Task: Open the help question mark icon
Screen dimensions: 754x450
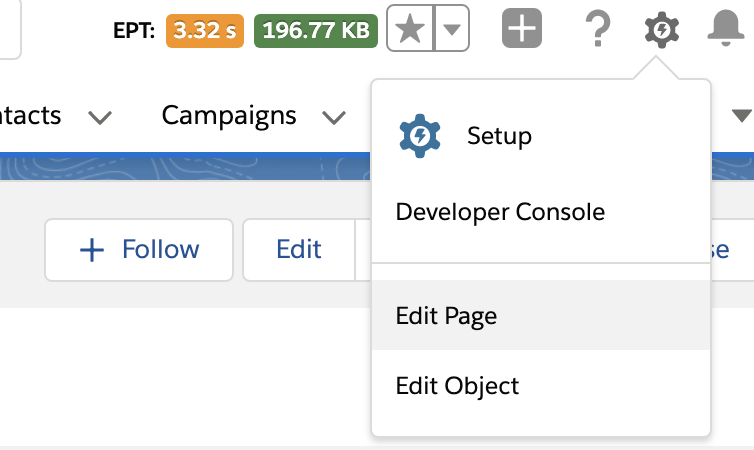Action: (x=596, y=32)
